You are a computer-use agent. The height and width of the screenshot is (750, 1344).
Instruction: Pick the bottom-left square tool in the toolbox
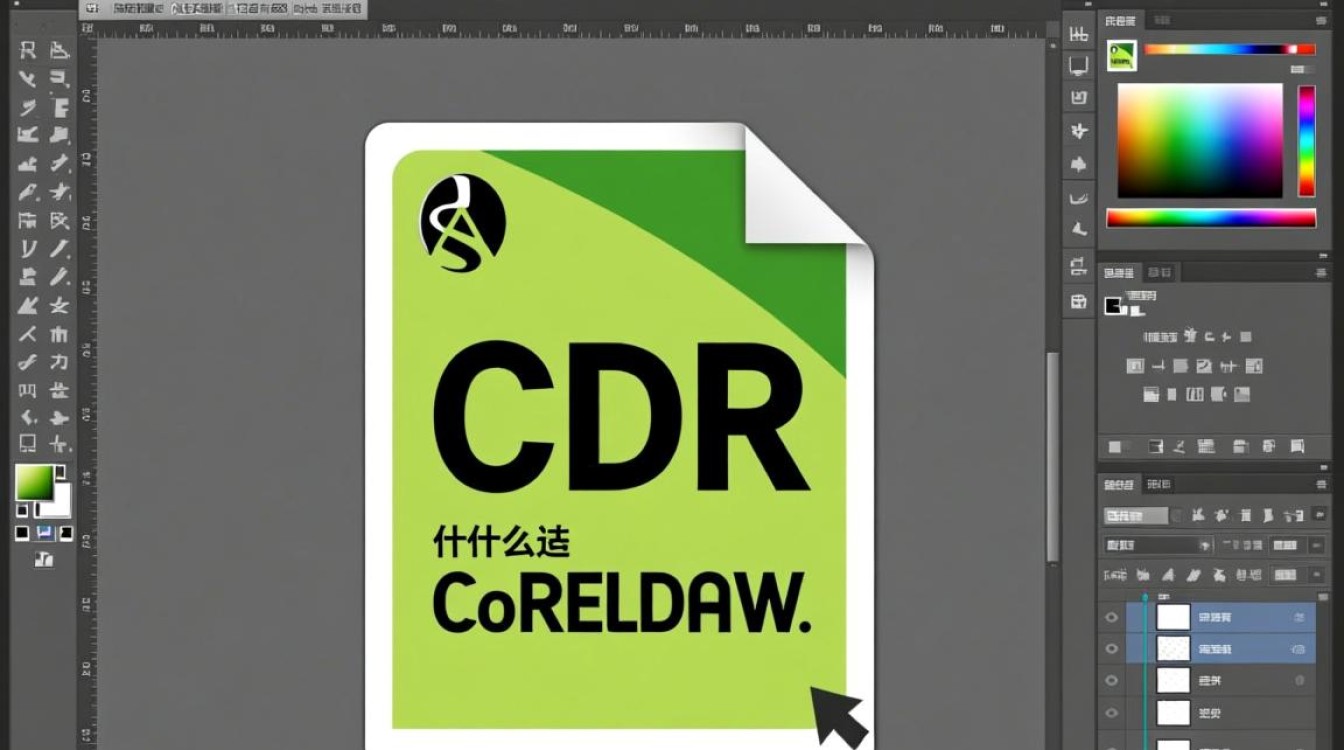point(28,443)
